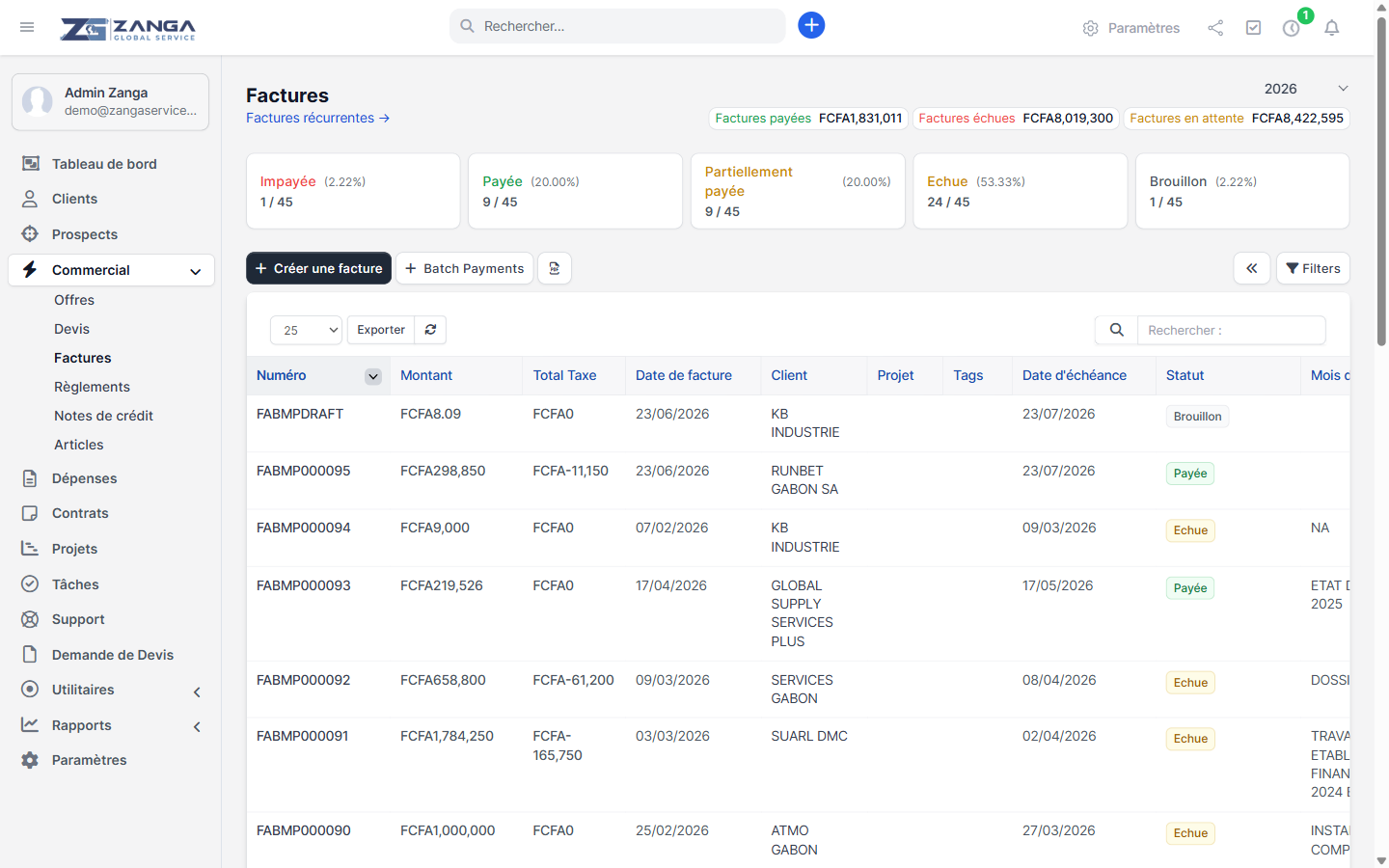Click client SUARL DMC
The image size is (1389, 868).
pyautogui.click(x=809, y=736)
